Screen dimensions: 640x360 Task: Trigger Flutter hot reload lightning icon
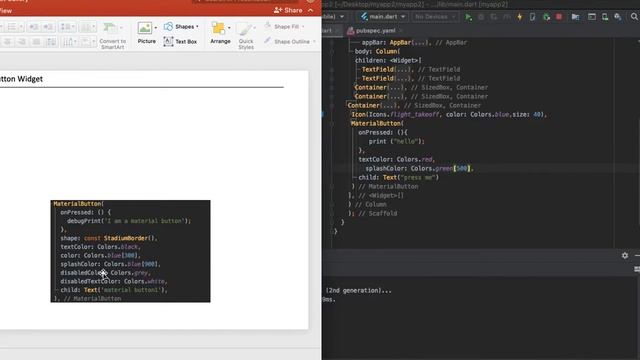[520, 17]
